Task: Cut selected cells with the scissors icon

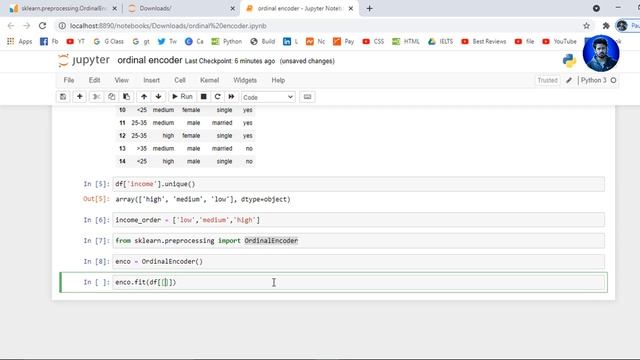Action: click(x=96, y=97)
